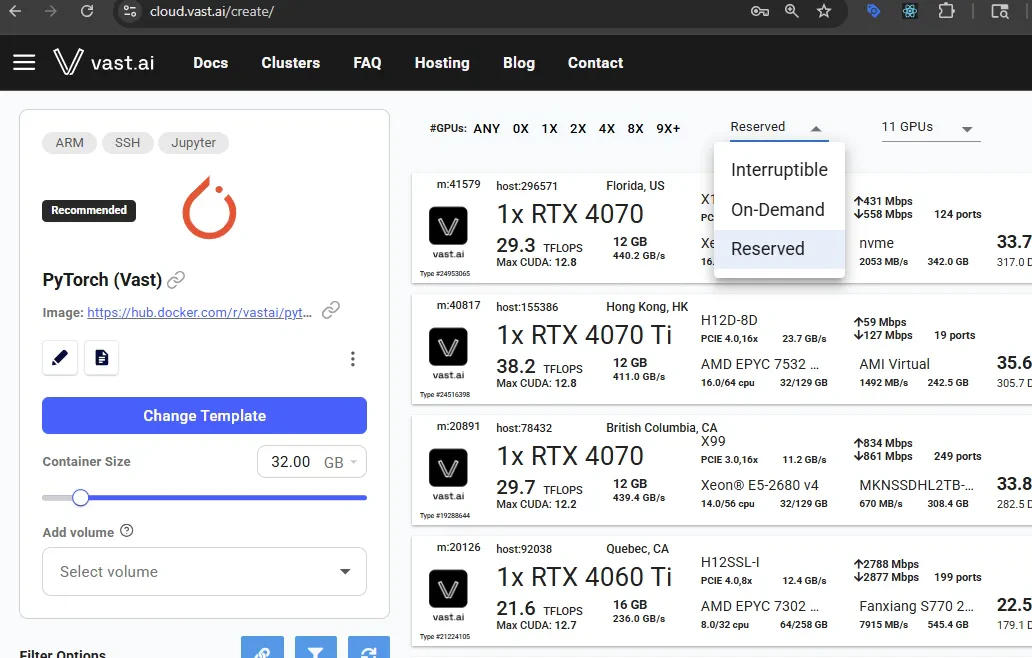Open the extensions puzzle icon
Viewport: 1032px width, 658px height.
click(x=946, y=11)
